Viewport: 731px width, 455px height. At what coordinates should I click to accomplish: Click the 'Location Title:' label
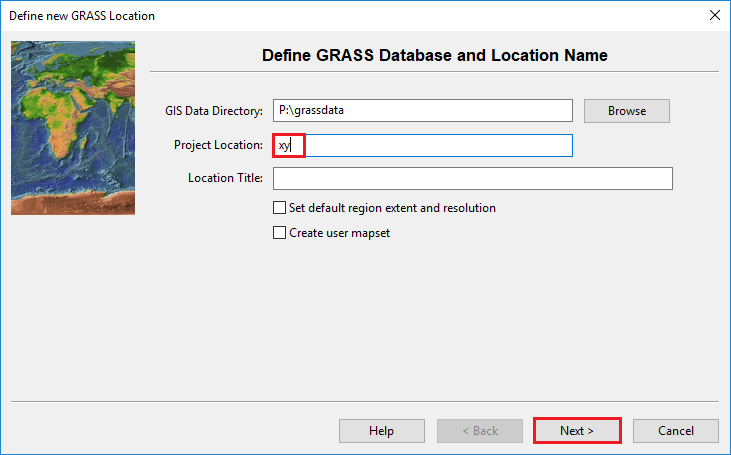click(x=225, y=178)
